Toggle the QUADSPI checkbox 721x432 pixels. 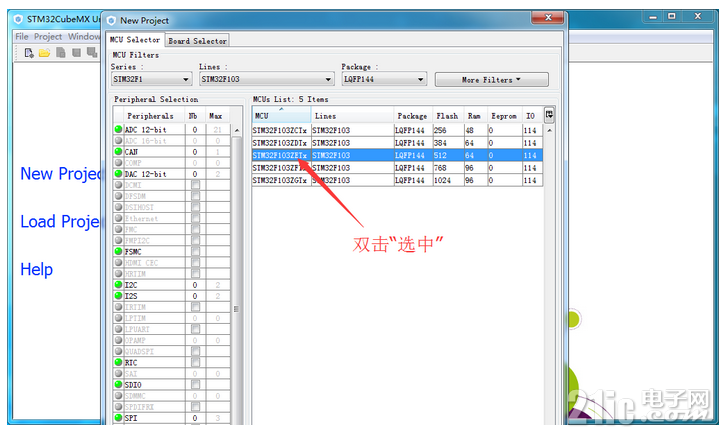click(195, 351)
